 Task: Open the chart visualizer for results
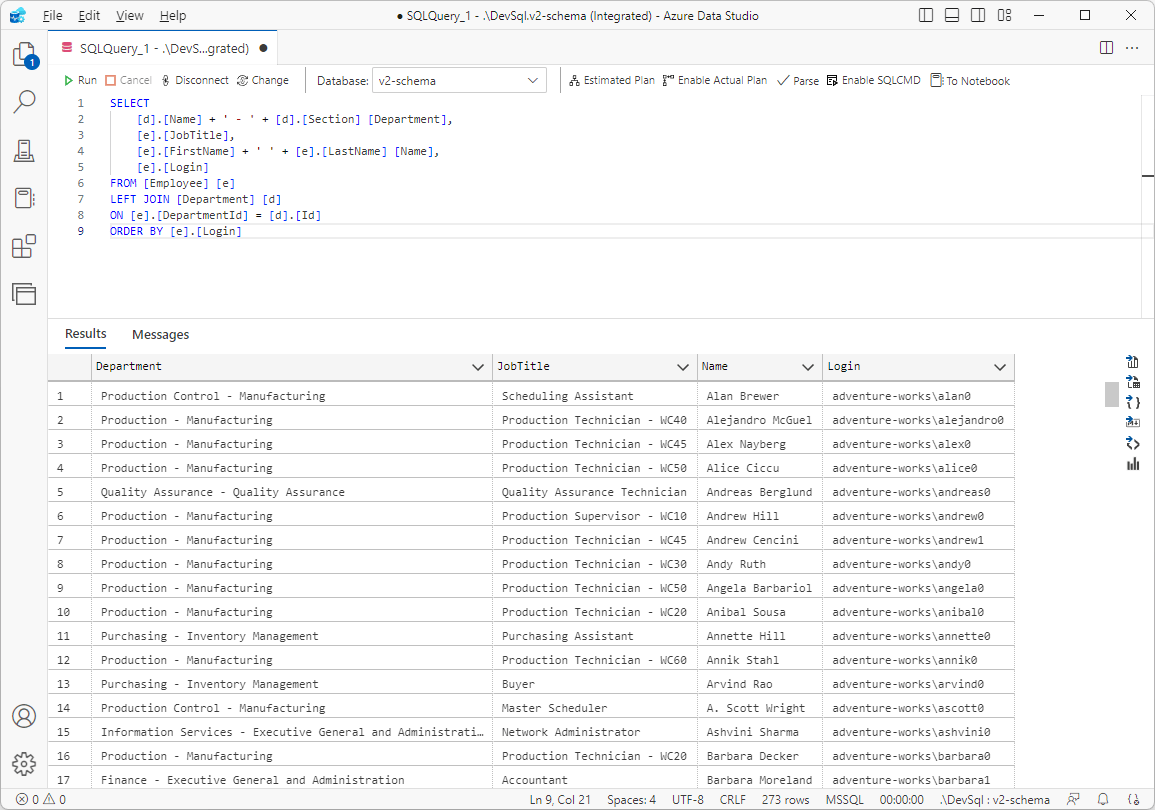1132,463
